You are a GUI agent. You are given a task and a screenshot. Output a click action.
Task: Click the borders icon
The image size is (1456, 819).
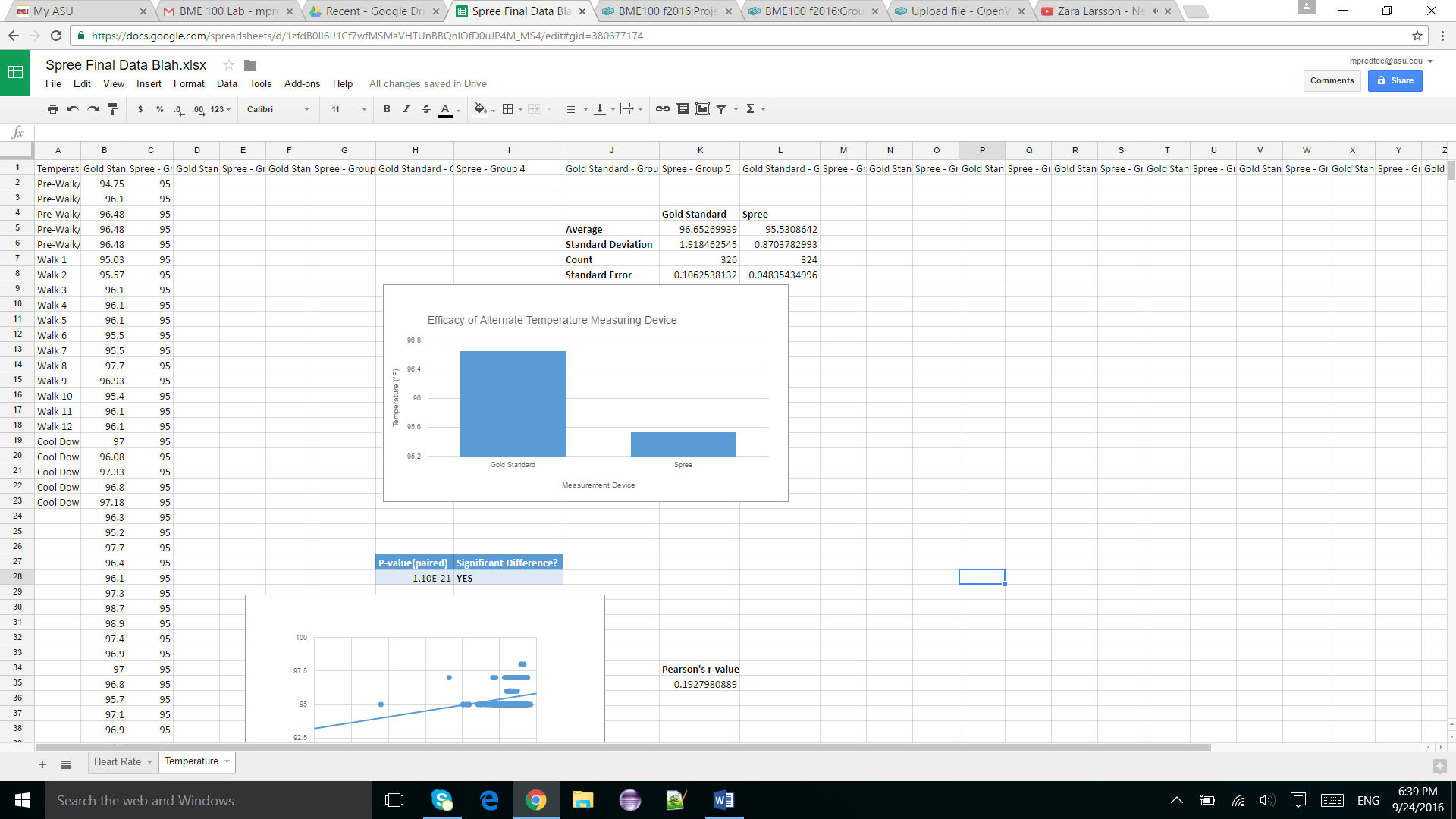point(508,109)
